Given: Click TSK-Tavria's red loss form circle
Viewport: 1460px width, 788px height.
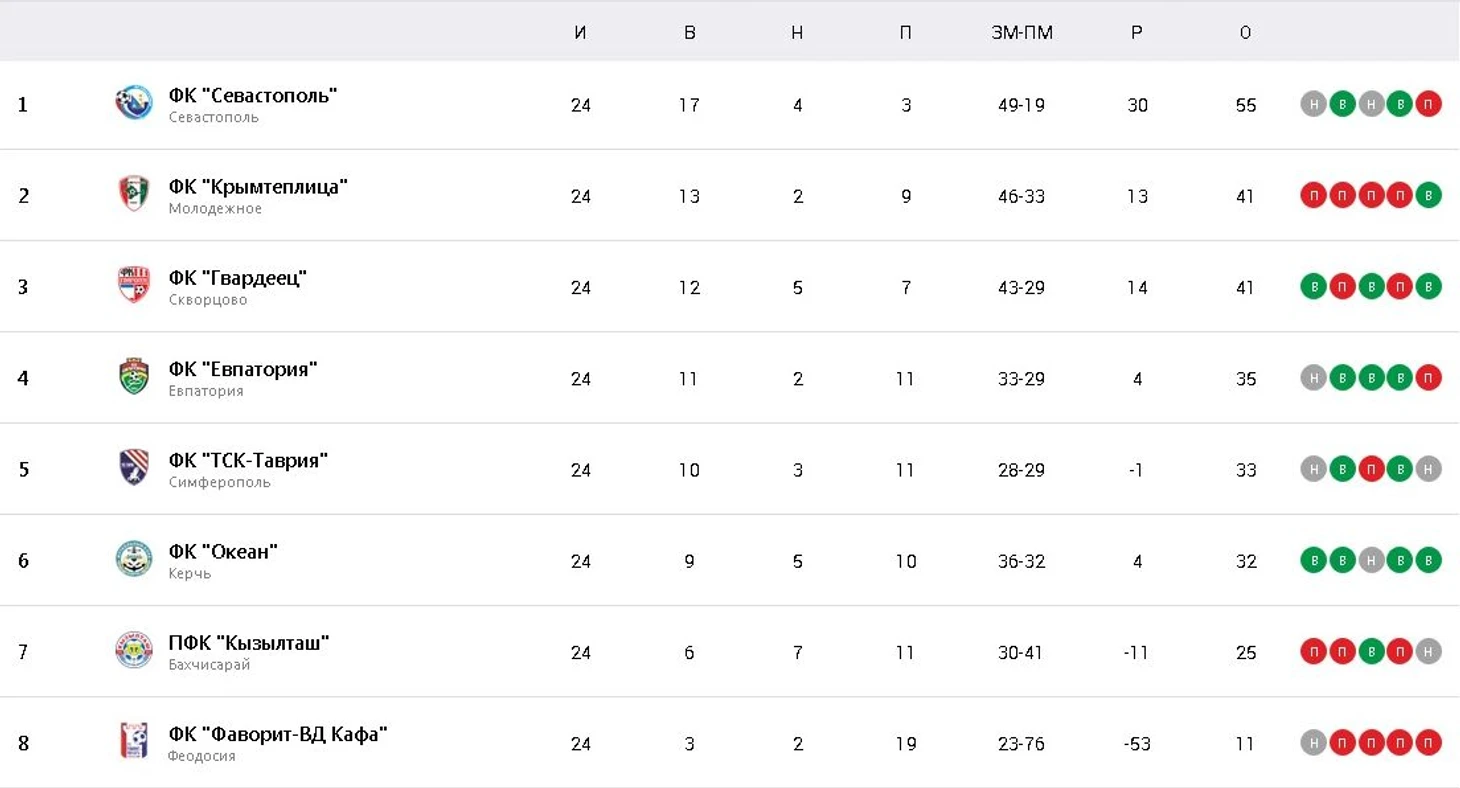Looking at the screenshot, I should point(1371,470).
